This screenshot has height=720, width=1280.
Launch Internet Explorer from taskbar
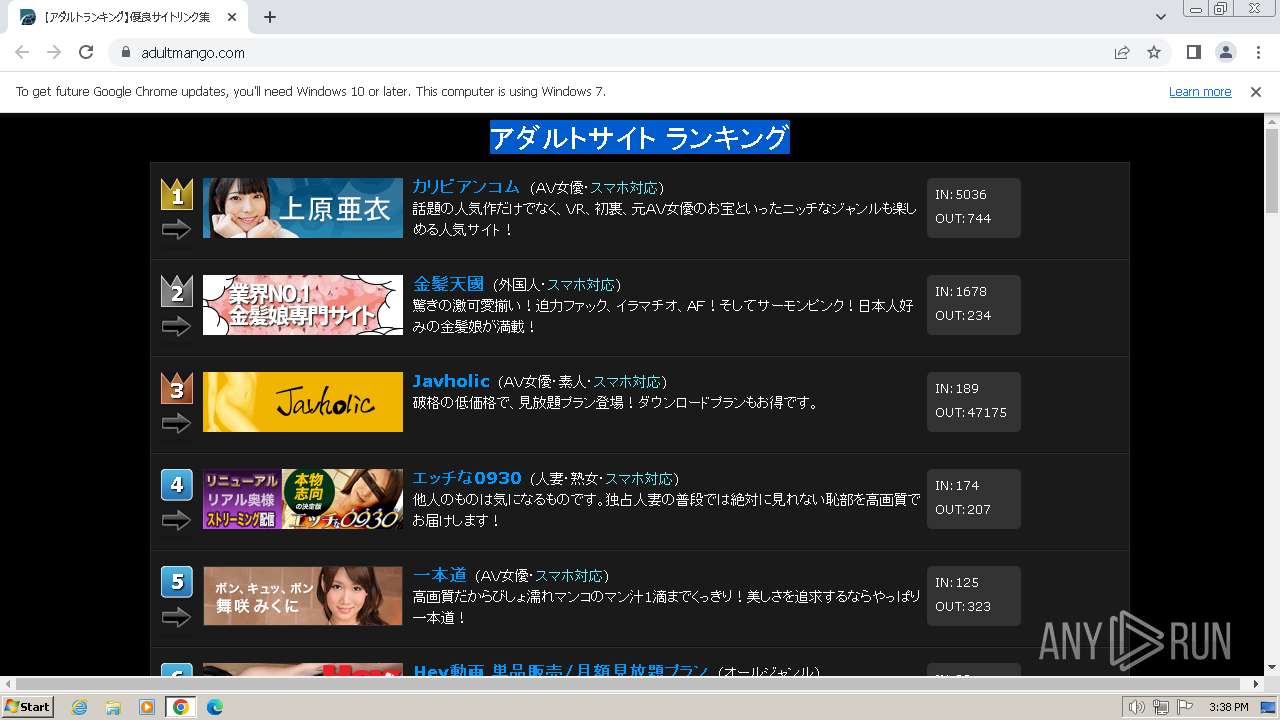click(x=79, y=707)
